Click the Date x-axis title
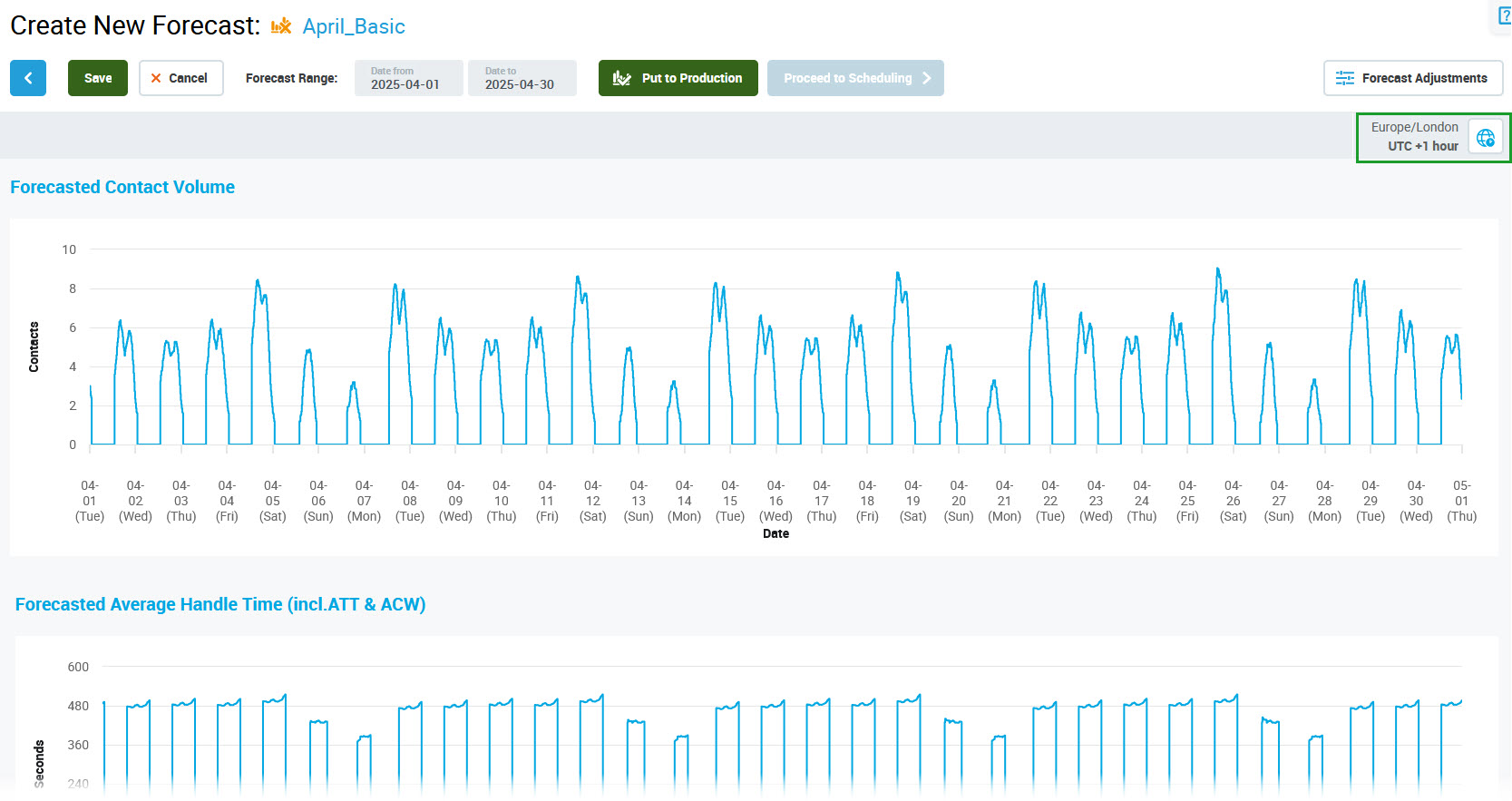 point(776,533)
